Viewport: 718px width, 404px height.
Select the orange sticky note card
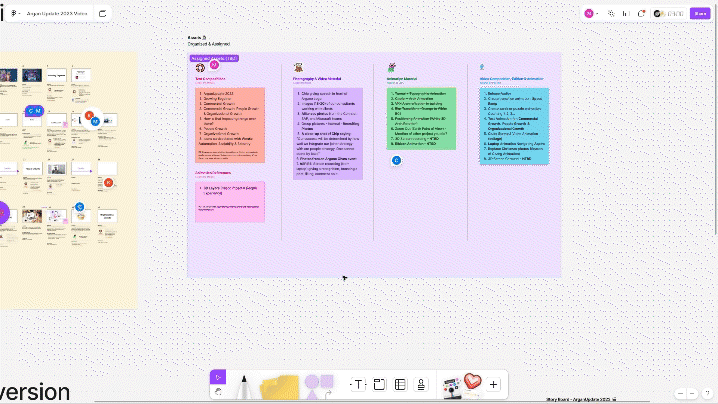point(230,124)
